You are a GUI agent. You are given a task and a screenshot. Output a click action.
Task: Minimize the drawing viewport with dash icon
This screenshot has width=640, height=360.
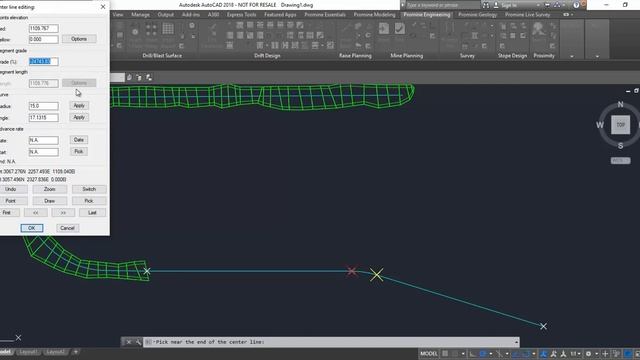(628, 91)
